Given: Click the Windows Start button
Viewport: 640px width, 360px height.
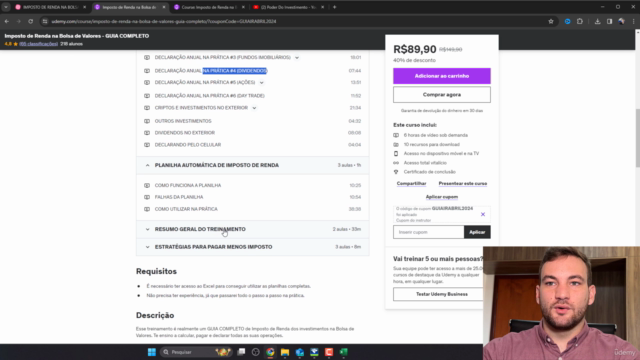Looking at the screenshot, I should click(151, 352).
